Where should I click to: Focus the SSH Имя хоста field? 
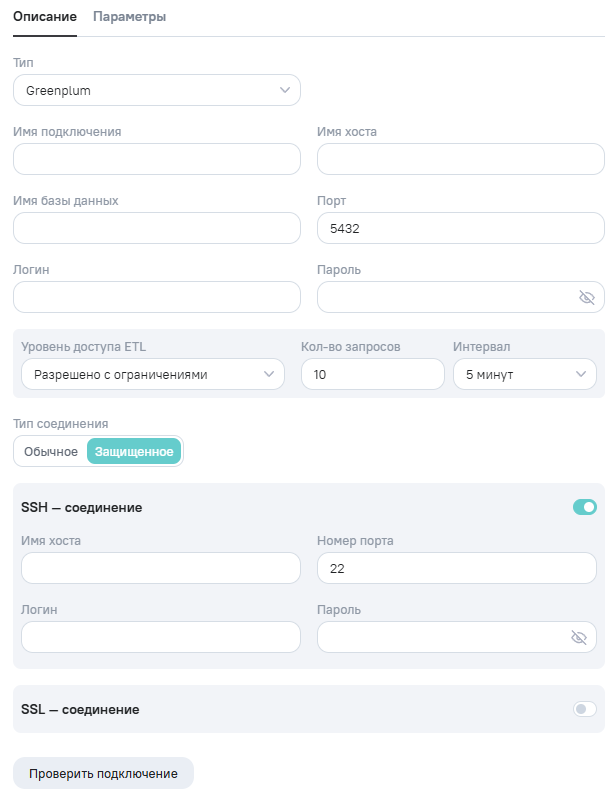click(x=161, y=568)
